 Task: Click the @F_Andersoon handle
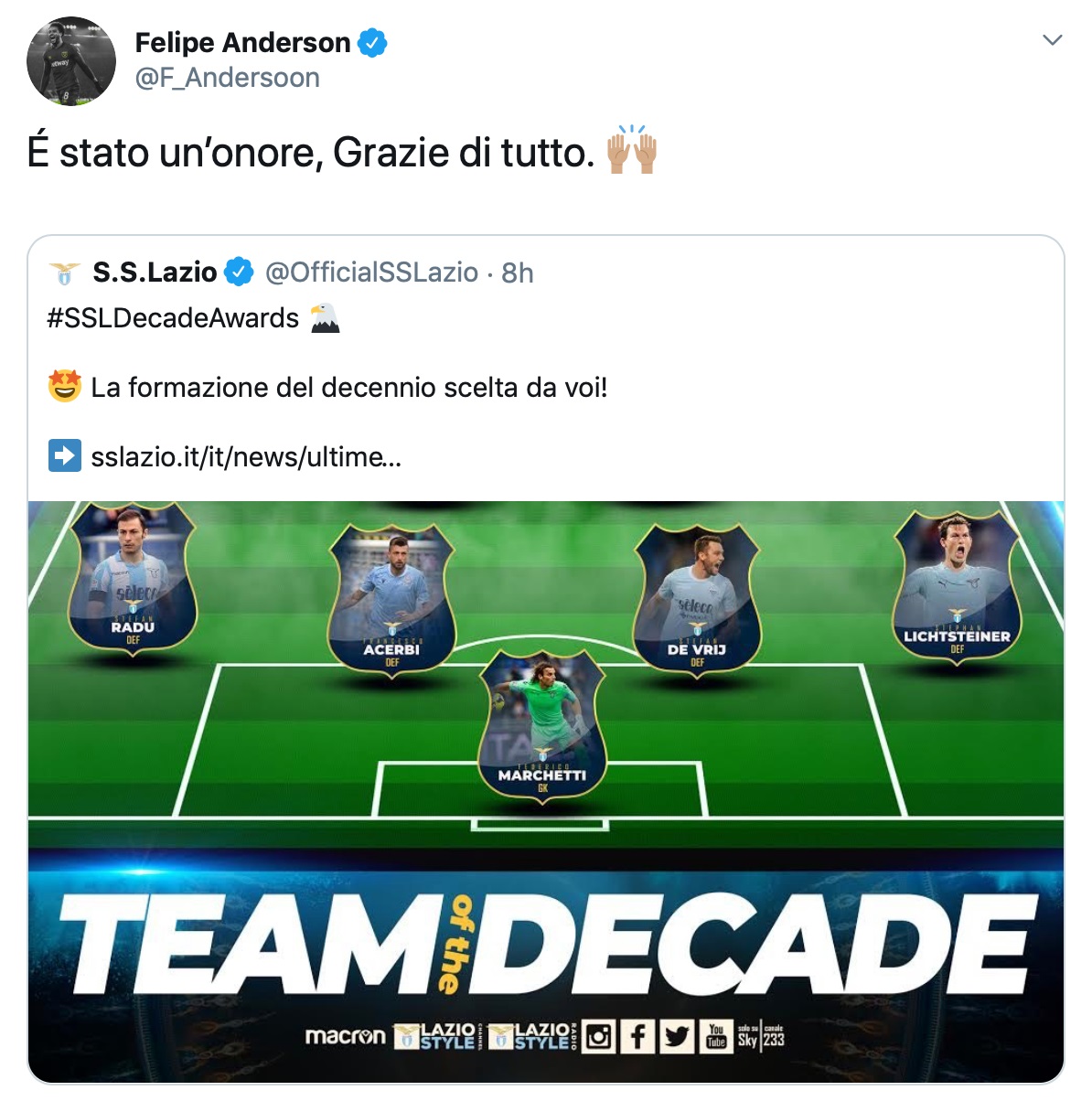coord(228,78)
